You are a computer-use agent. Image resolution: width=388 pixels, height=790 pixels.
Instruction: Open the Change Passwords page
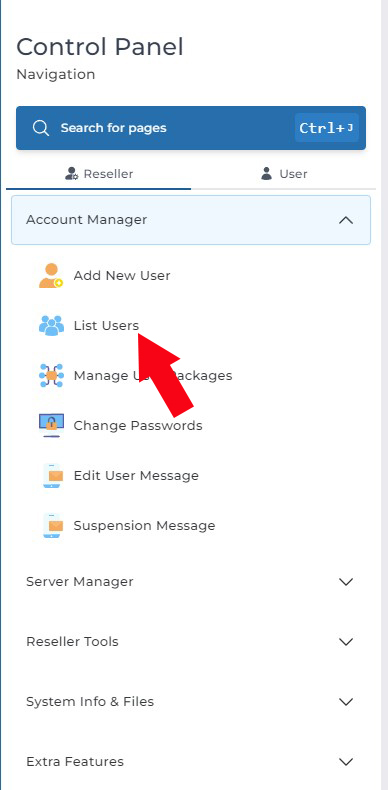138,426
